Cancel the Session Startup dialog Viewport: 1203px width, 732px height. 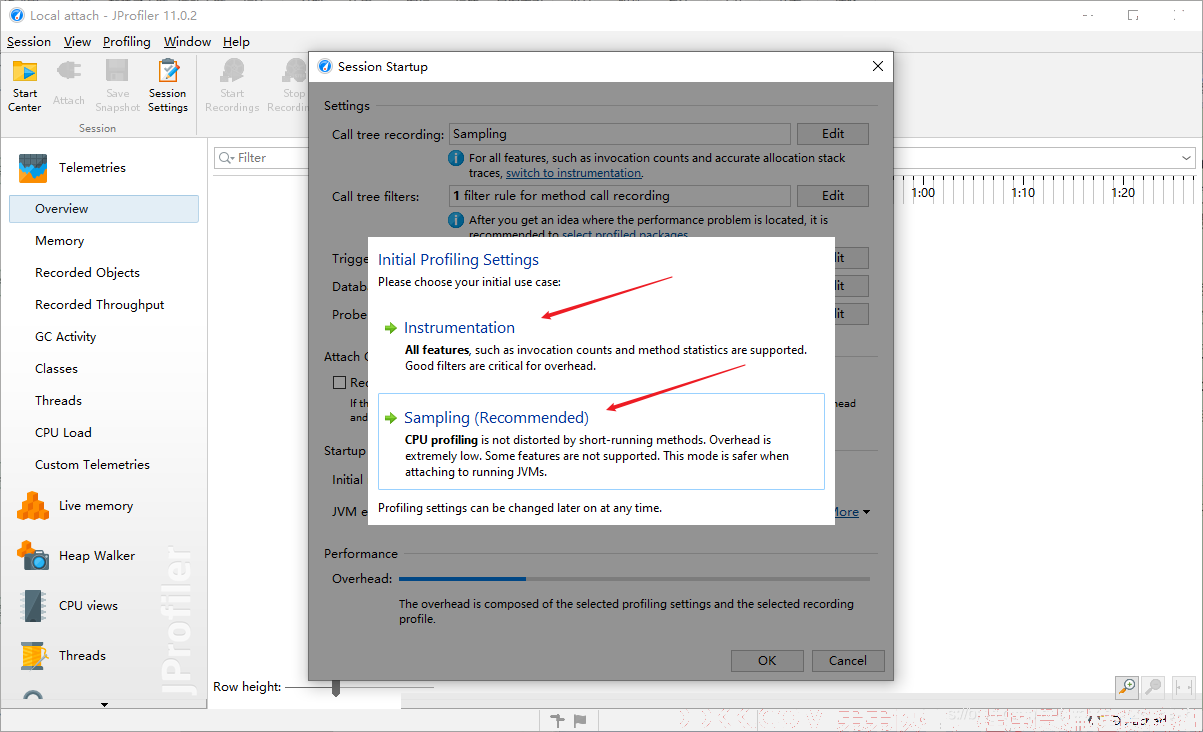(848, 660)
